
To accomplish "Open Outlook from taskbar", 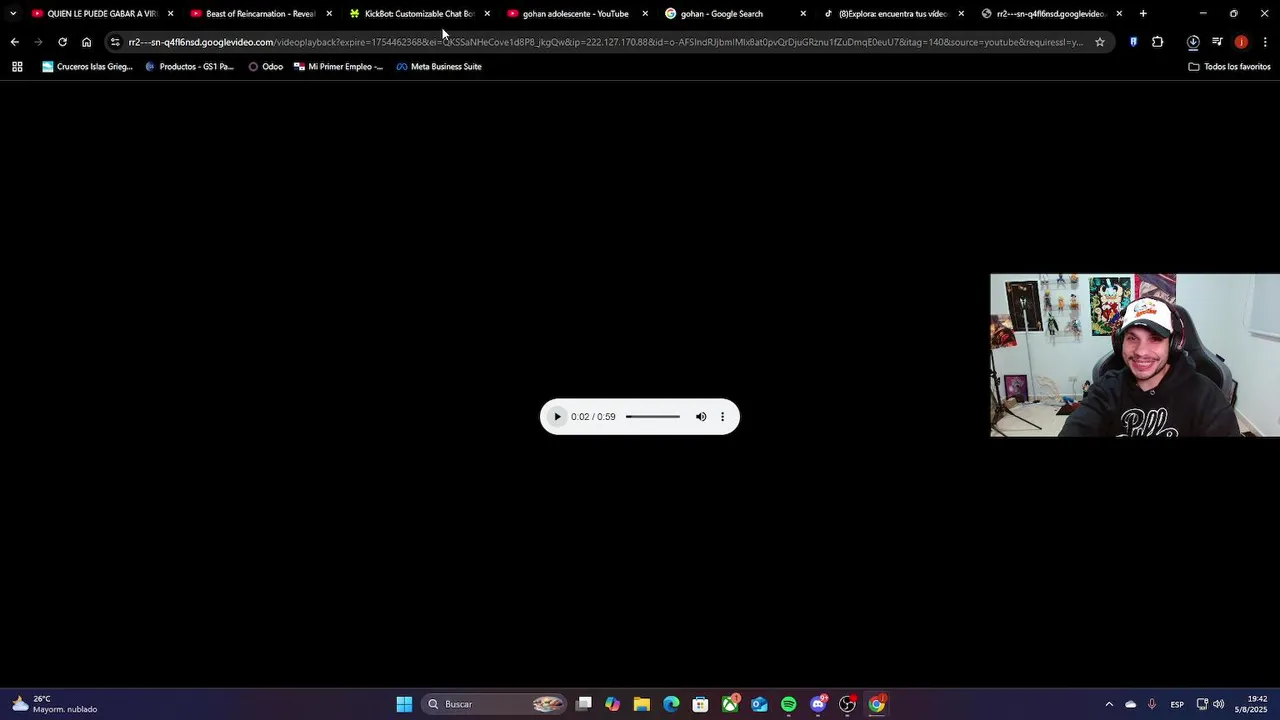I will [x=759, y=704].
